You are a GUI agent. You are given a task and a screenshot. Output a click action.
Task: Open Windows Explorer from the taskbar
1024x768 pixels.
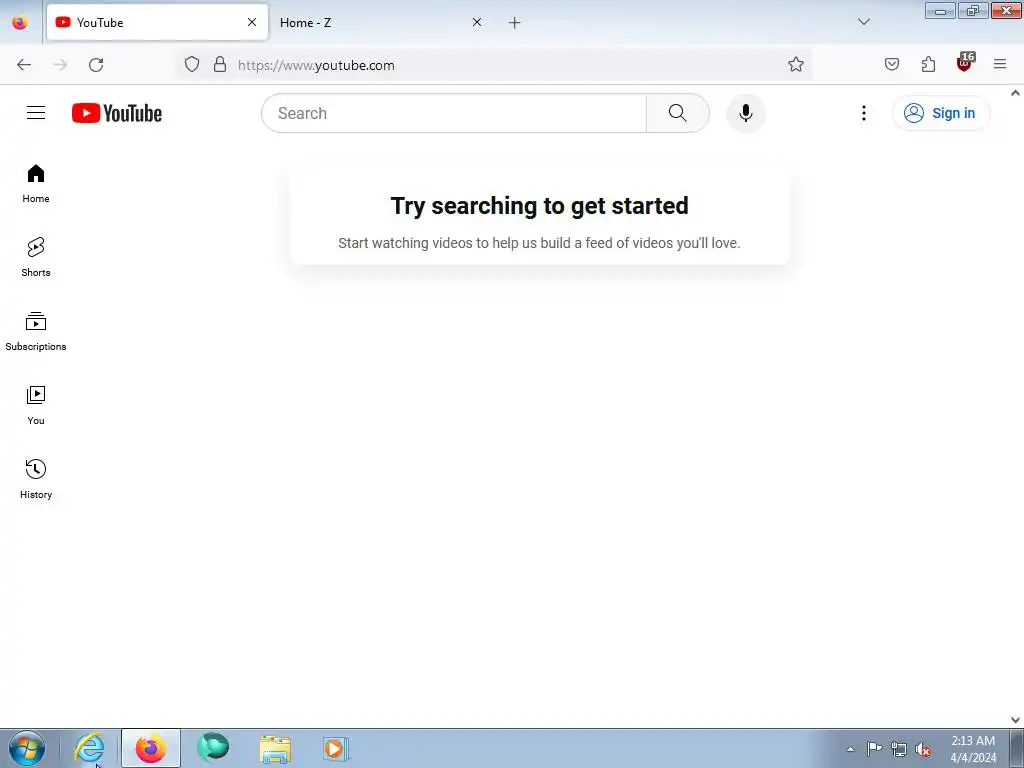[x=275, y=748]
